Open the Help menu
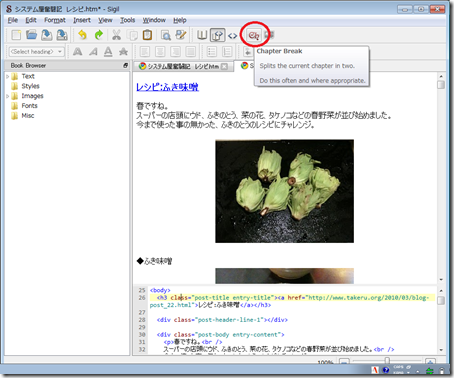This screenshot has width=454, height=378. click(x=180, y=20)
